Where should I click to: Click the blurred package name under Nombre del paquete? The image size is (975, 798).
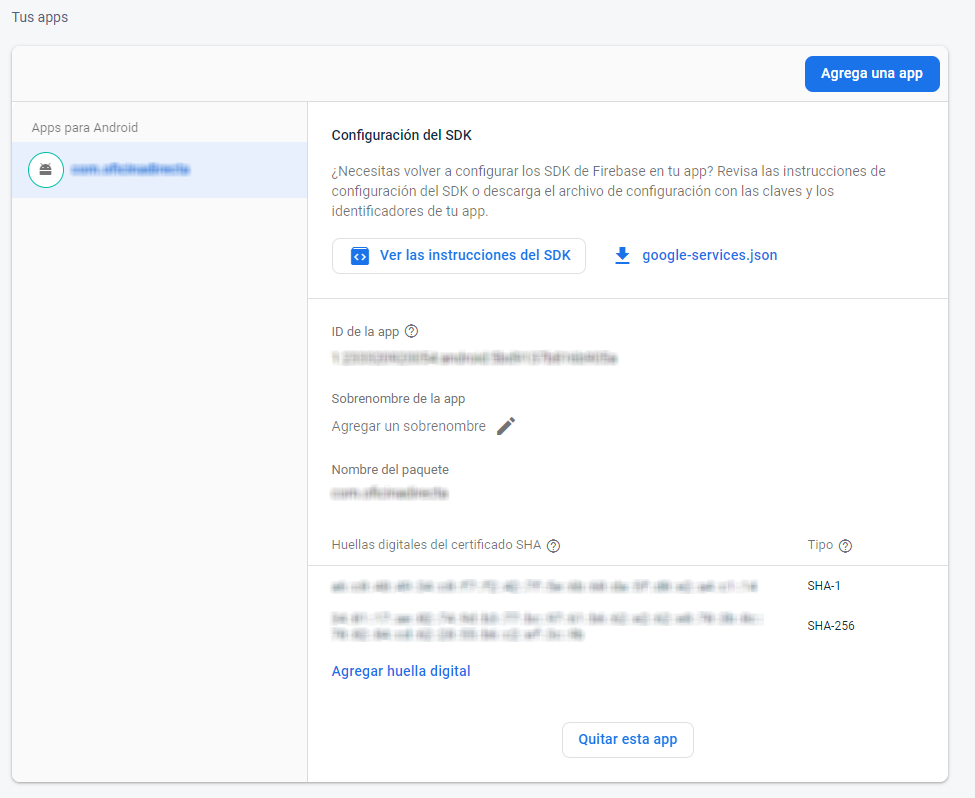pos(390,493)
